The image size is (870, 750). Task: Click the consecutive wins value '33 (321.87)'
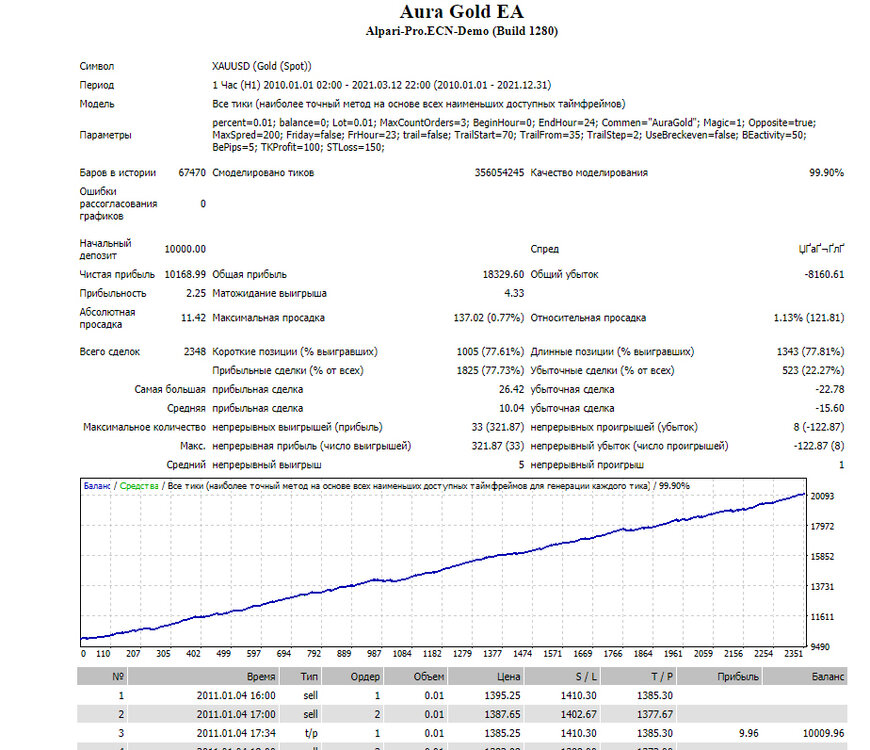[x=498, y=427]
